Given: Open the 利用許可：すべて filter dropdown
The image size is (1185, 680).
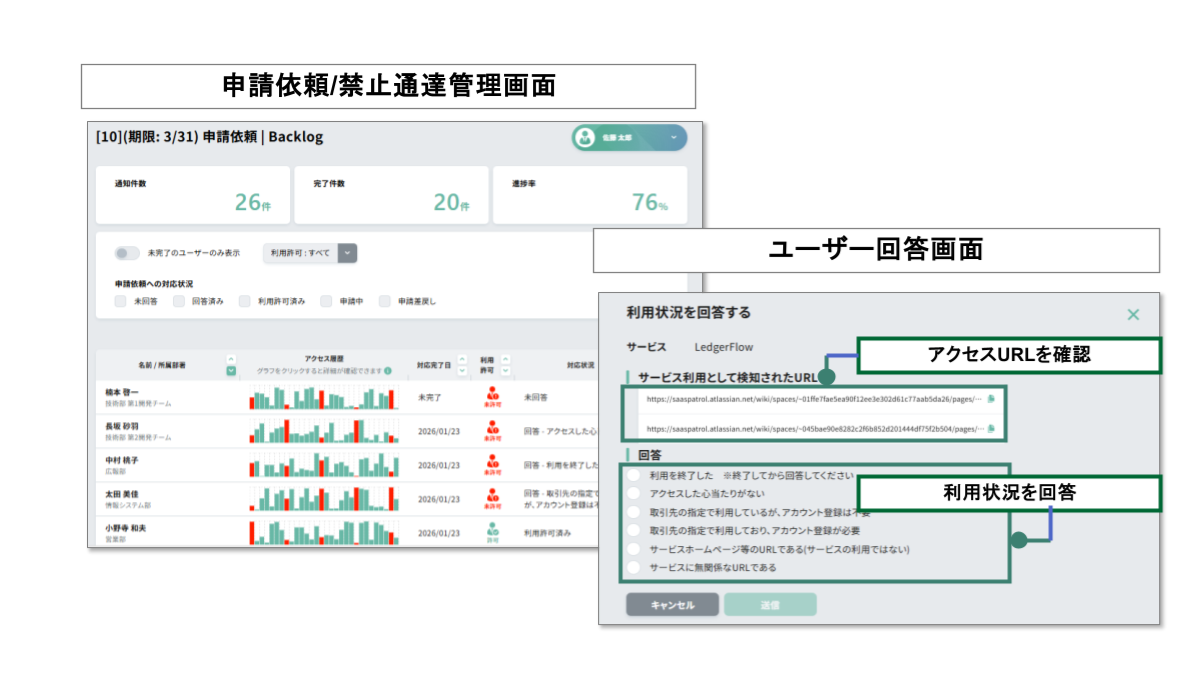Looking at the screenshot, I should [347, 253].
